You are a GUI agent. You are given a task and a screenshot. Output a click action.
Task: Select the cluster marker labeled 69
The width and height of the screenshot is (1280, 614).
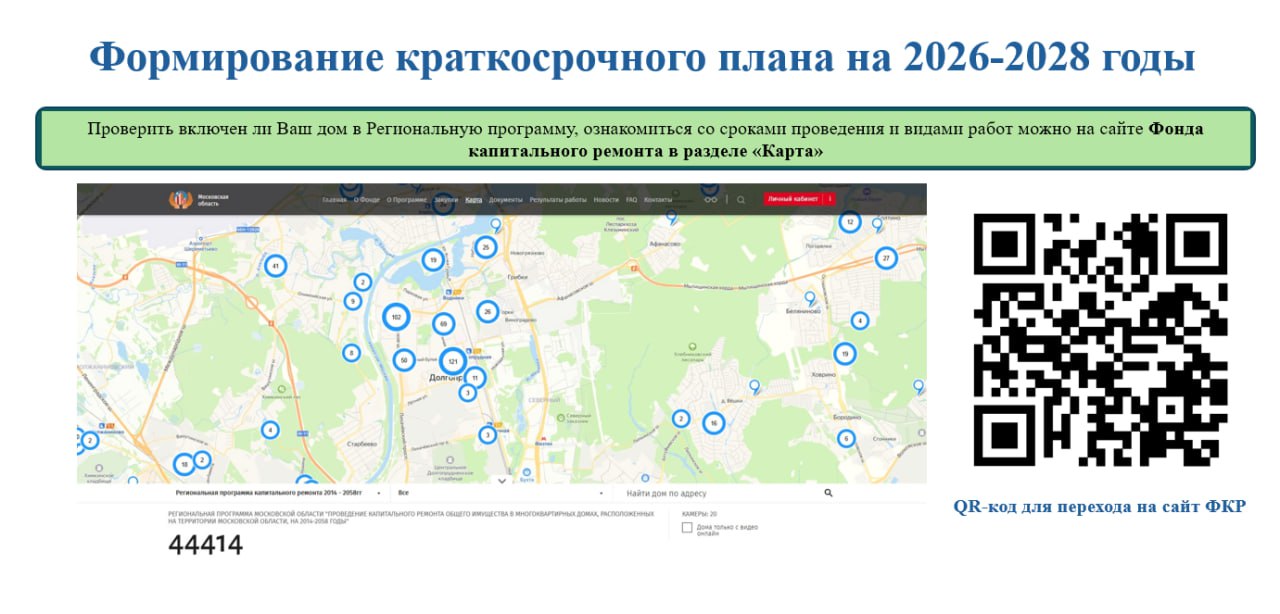[x=443, y=324]
